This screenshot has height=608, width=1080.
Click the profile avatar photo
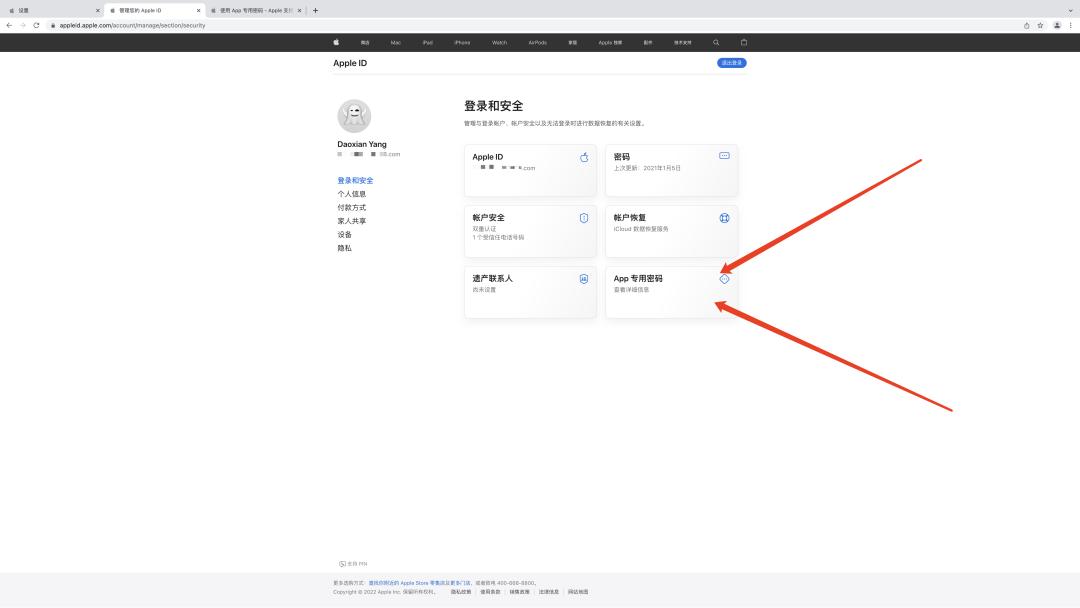point(354,115)
